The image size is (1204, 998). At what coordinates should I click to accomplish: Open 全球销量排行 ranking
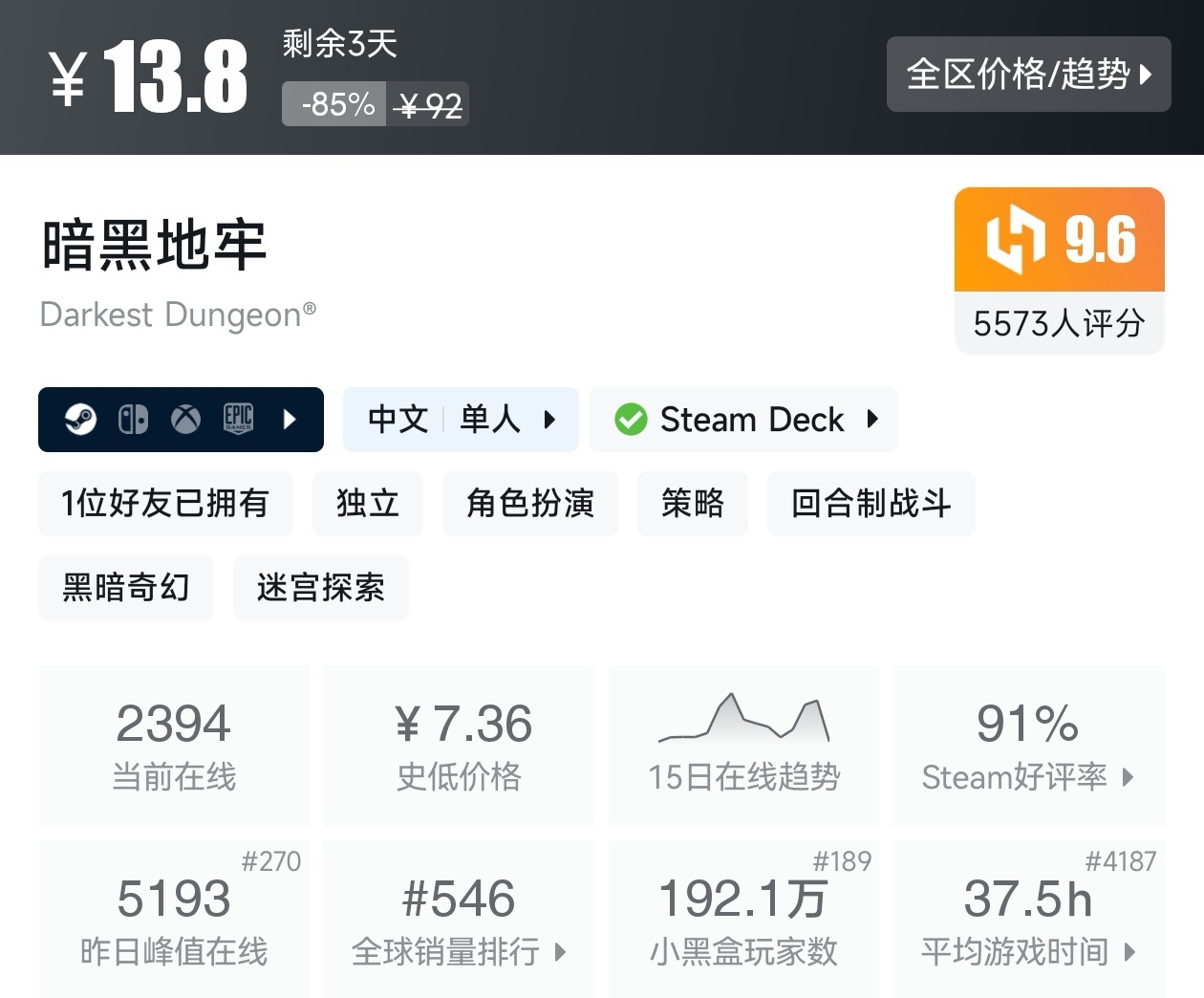(x=459, y=920)
